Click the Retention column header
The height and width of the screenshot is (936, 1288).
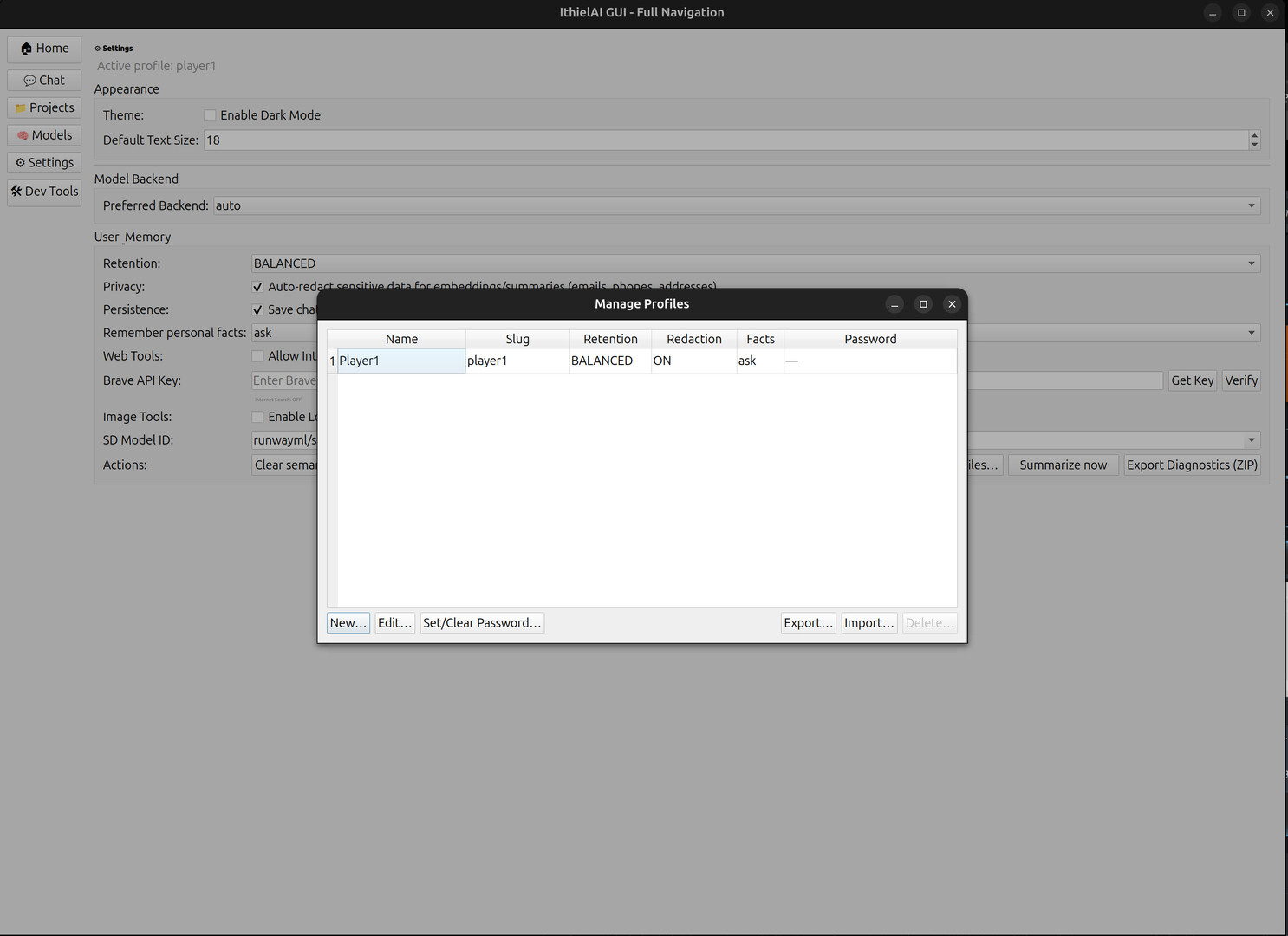pos(610,338)
